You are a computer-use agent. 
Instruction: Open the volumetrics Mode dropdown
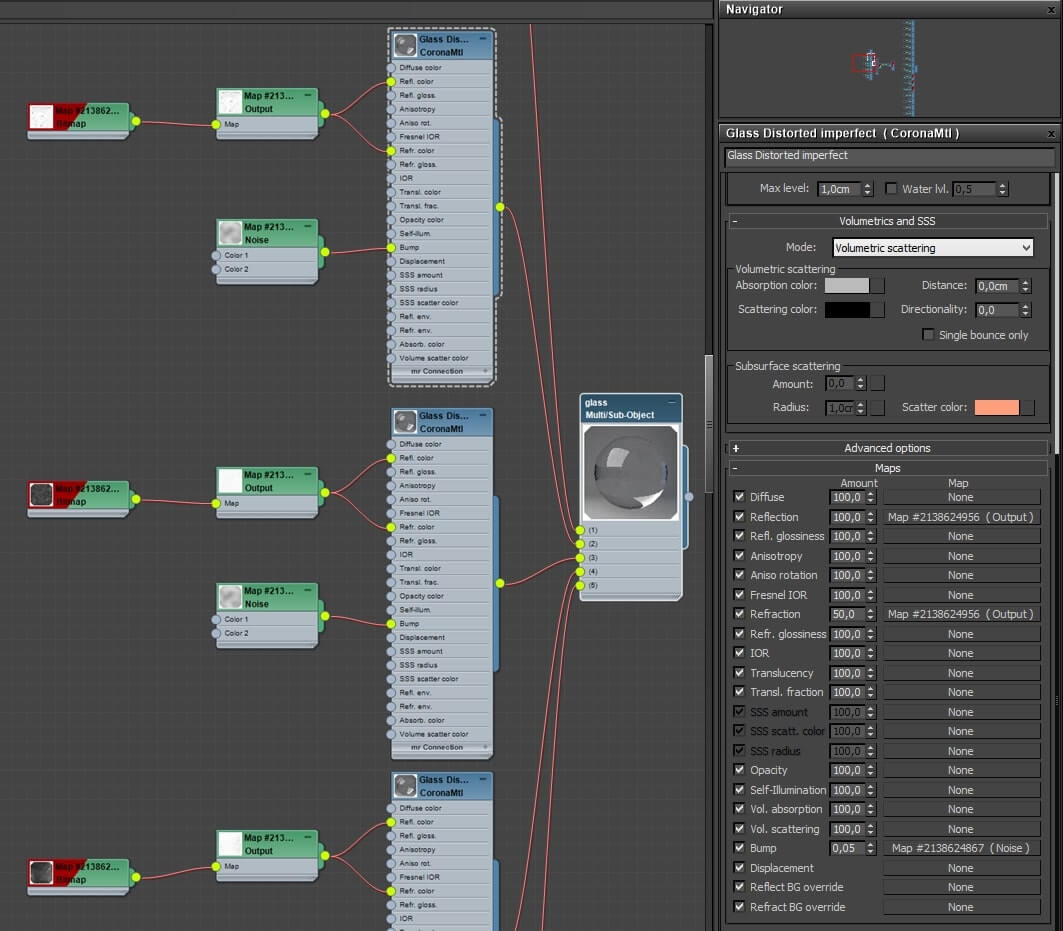click(932, 247)
